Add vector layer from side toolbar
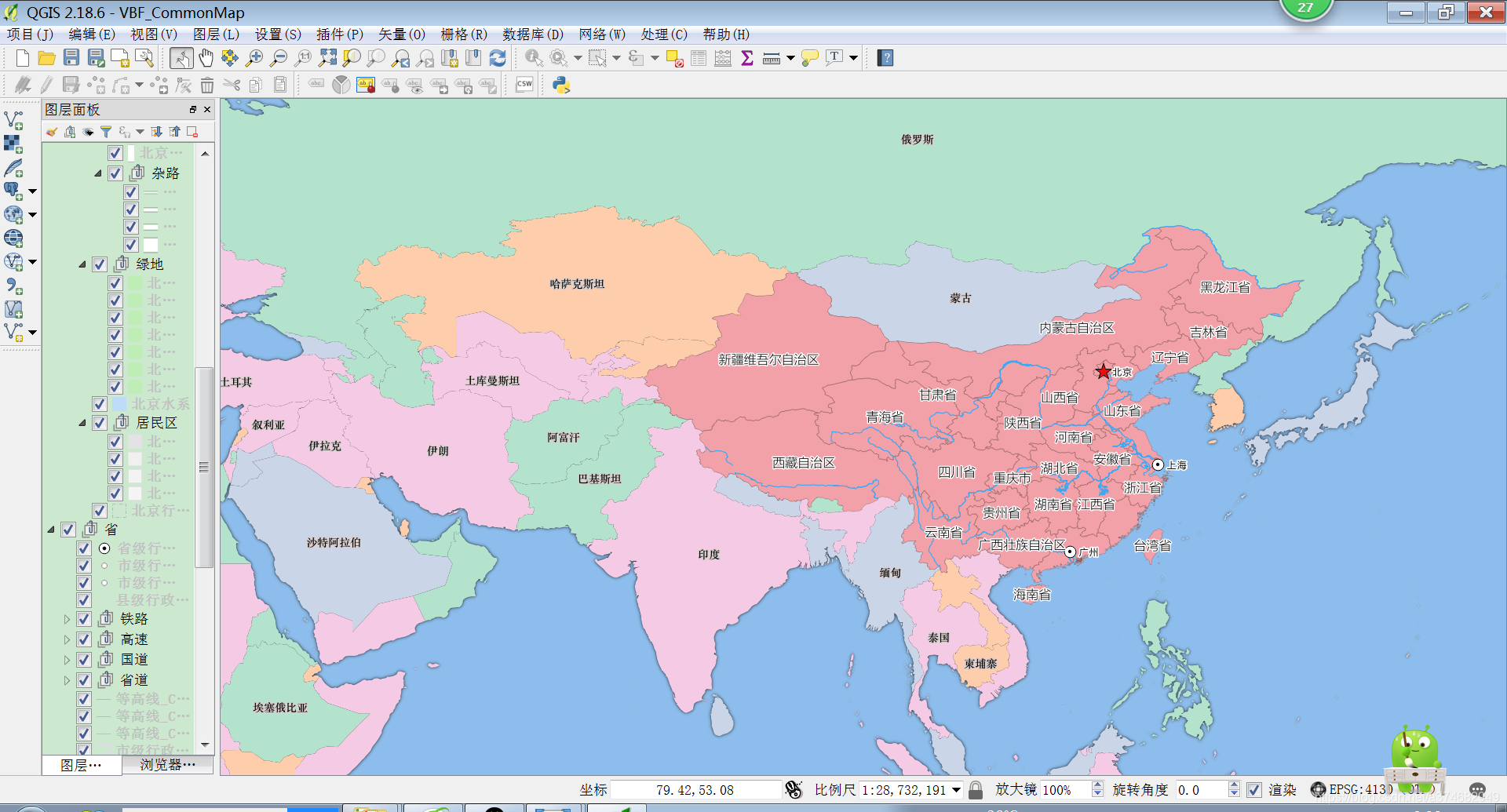1507x812 pixels. pos(14,120)
